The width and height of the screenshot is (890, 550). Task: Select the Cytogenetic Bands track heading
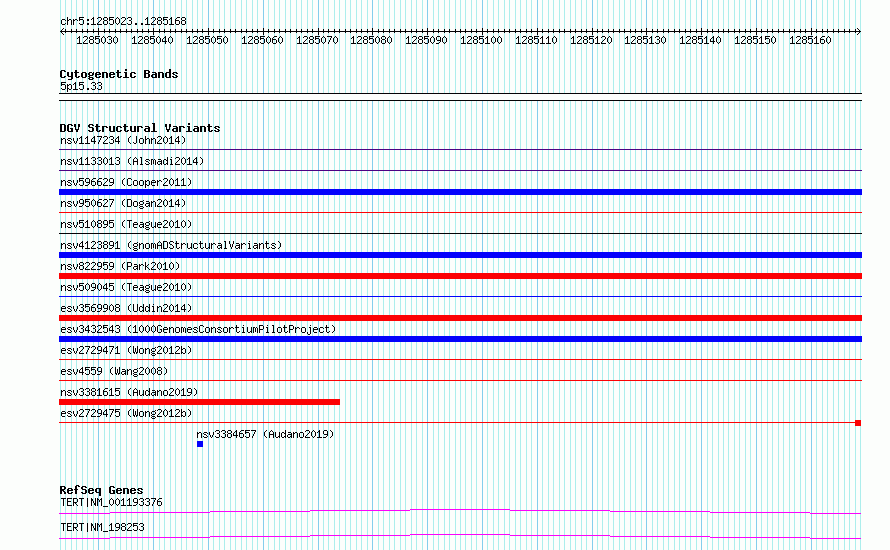119,74
